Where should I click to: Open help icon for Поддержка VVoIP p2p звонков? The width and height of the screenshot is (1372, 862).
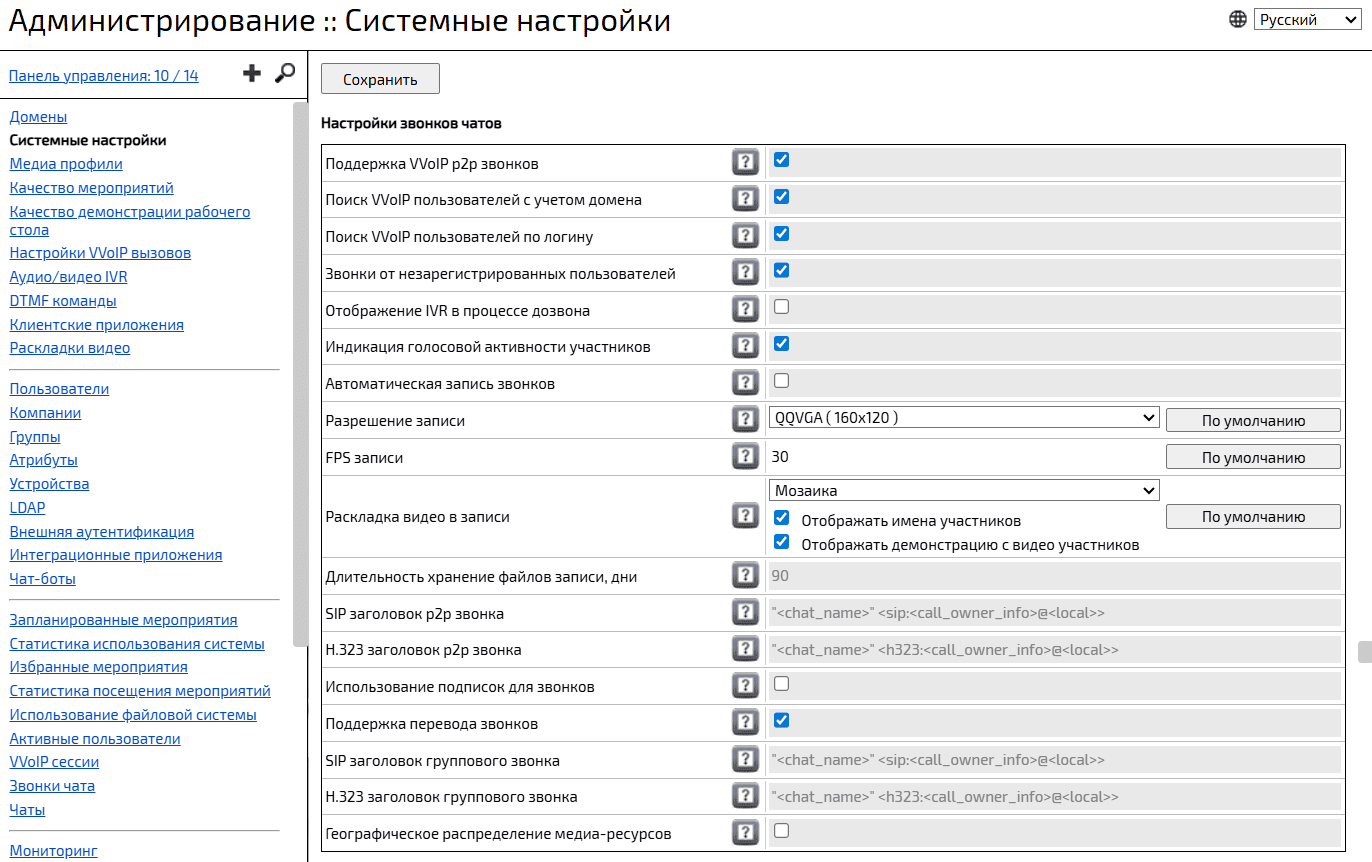(x=745, y=162)
